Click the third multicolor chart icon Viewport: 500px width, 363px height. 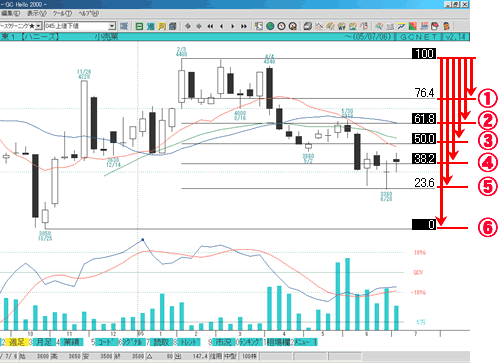(353, 26)
